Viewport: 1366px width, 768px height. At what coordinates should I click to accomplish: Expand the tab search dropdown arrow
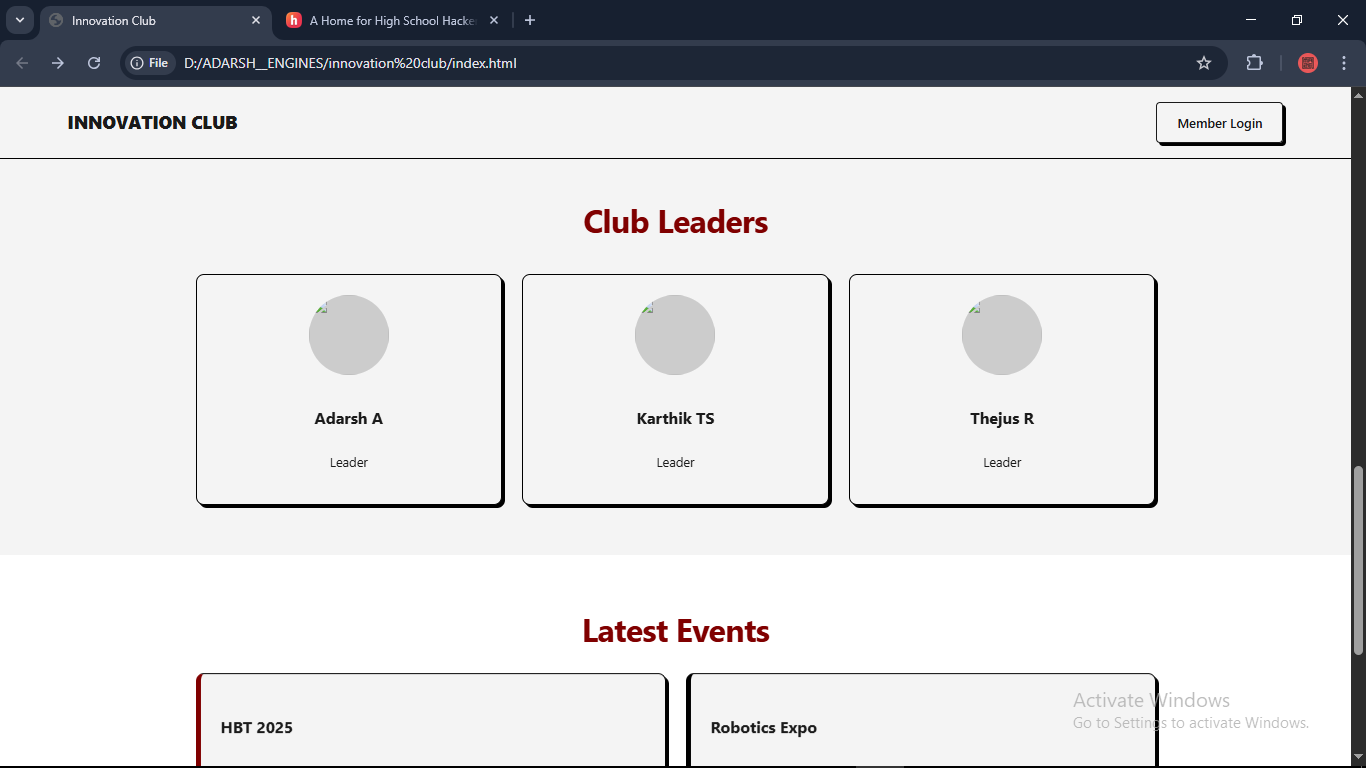(19, 20)
